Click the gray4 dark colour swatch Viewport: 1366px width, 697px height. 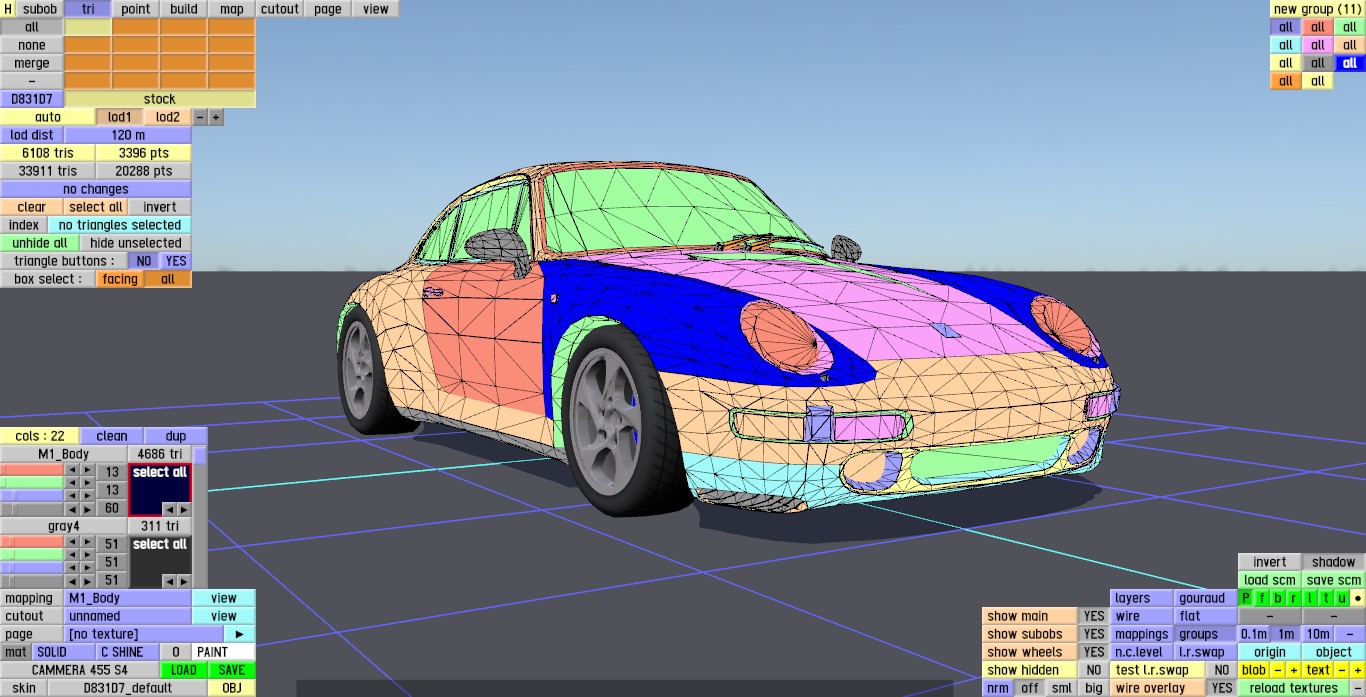point(160,562)
